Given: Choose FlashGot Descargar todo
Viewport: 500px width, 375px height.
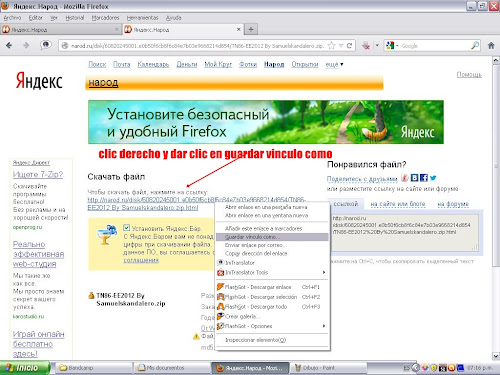Looking at the screenshot, I should click(272, 306).
